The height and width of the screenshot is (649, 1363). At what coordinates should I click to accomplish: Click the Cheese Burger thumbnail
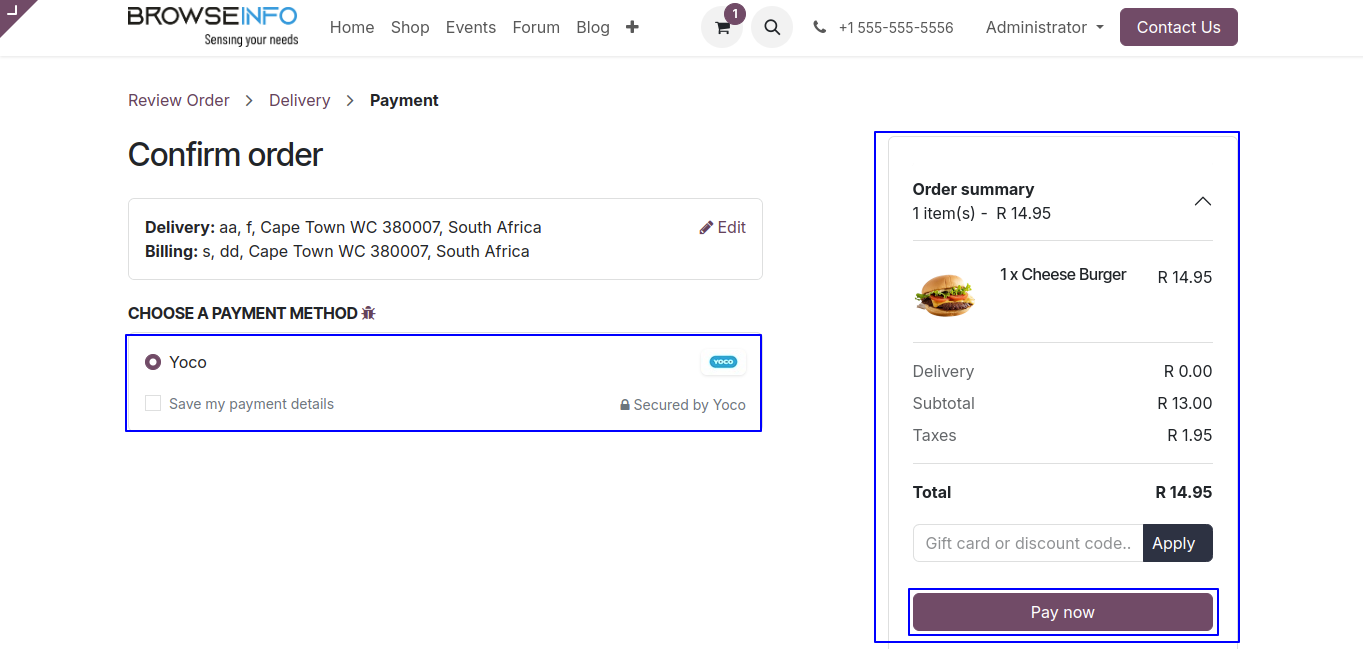[944, 294]
